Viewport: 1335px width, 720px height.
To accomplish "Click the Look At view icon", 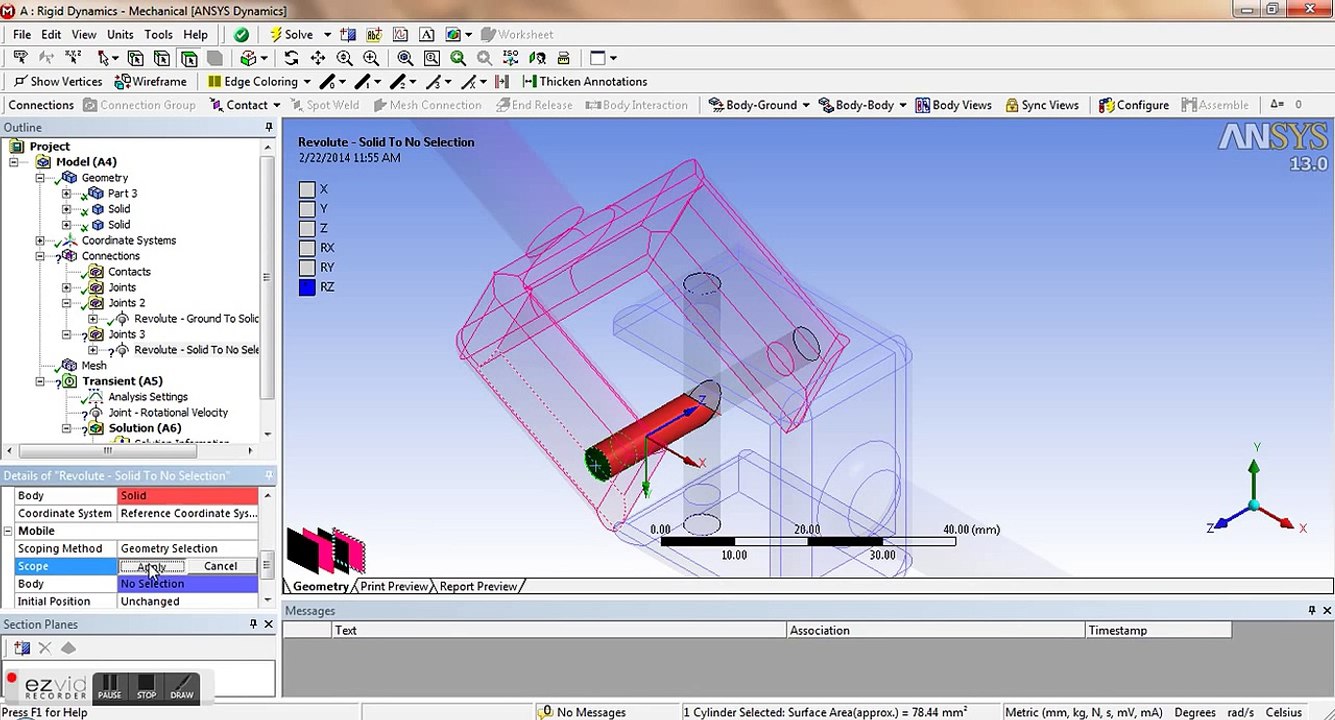I will tap(537, 58).
